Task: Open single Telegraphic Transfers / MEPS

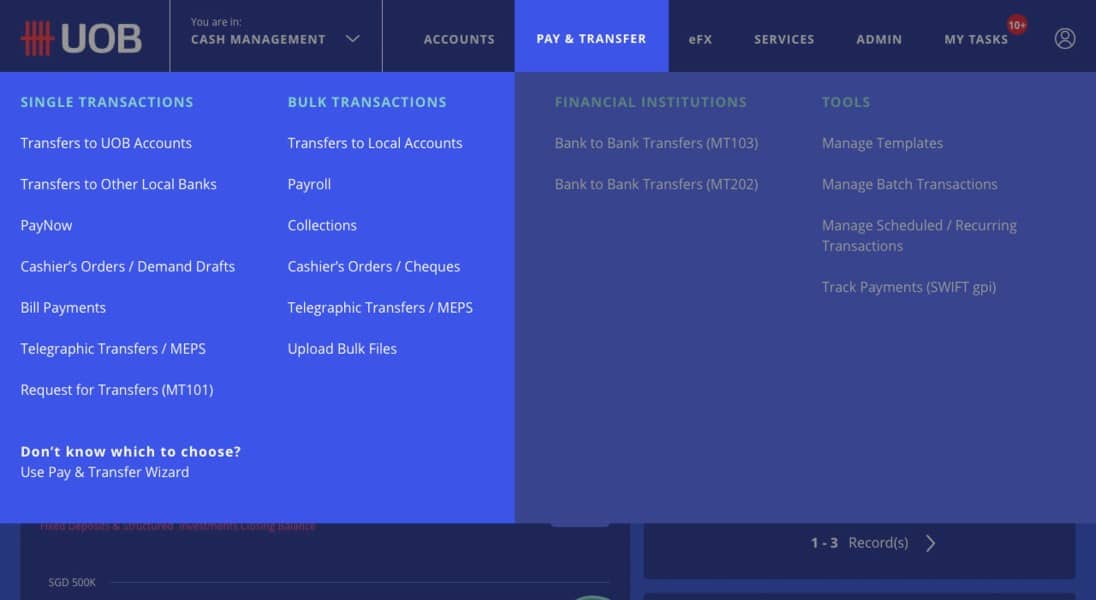Action: (x=113, y=348)
